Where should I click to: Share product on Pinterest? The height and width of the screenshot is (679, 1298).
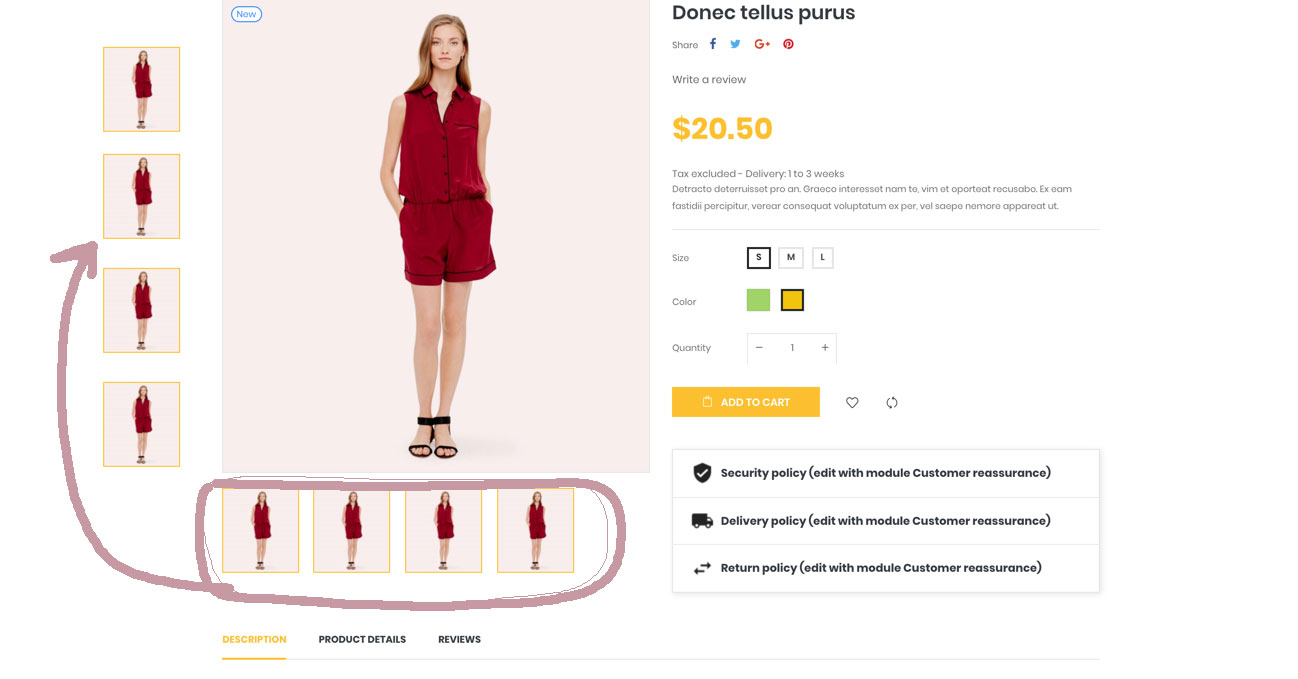coord(788,44)
